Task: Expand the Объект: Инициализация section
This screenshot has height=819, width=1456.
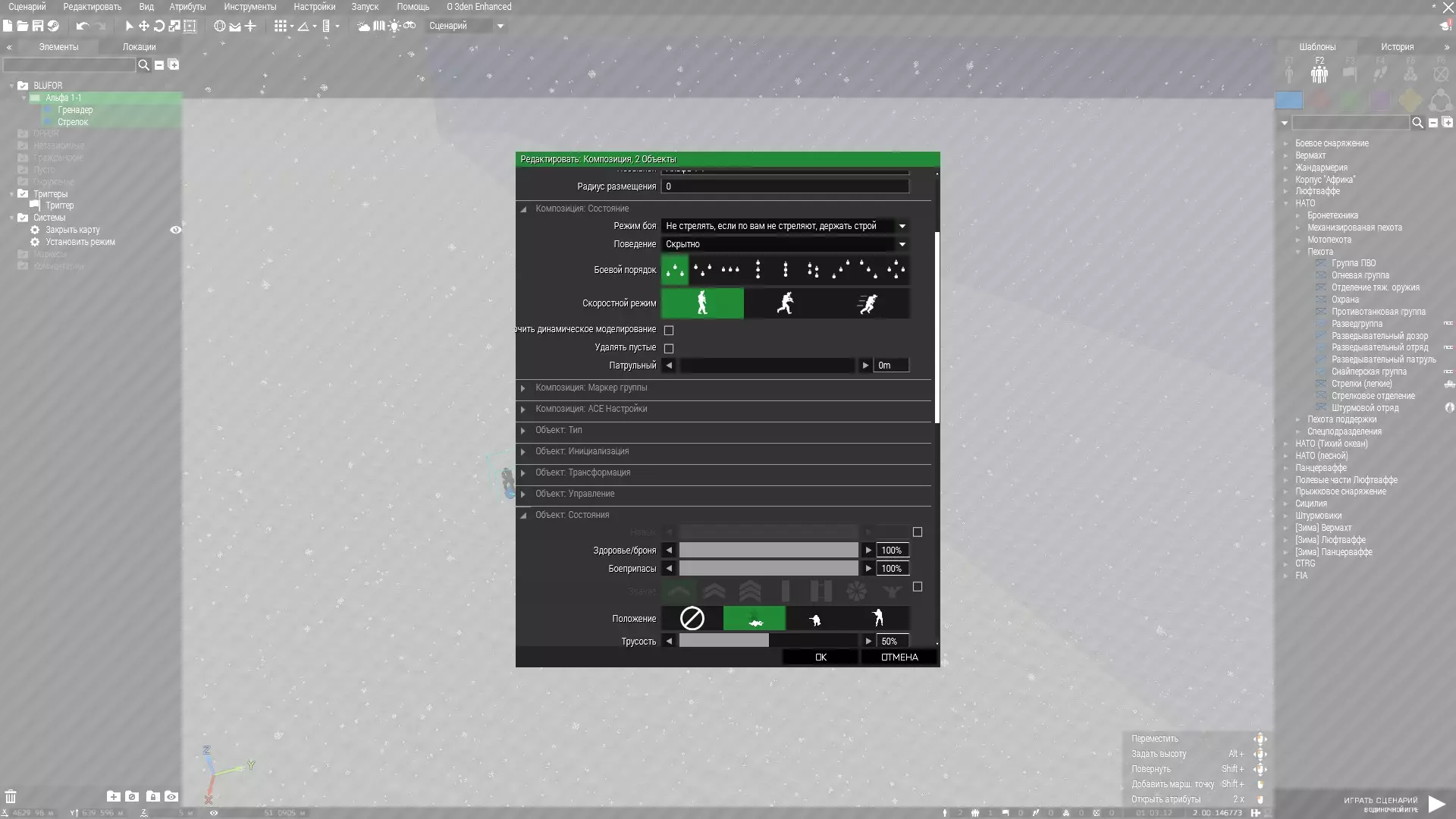Action: click(582, 451)
